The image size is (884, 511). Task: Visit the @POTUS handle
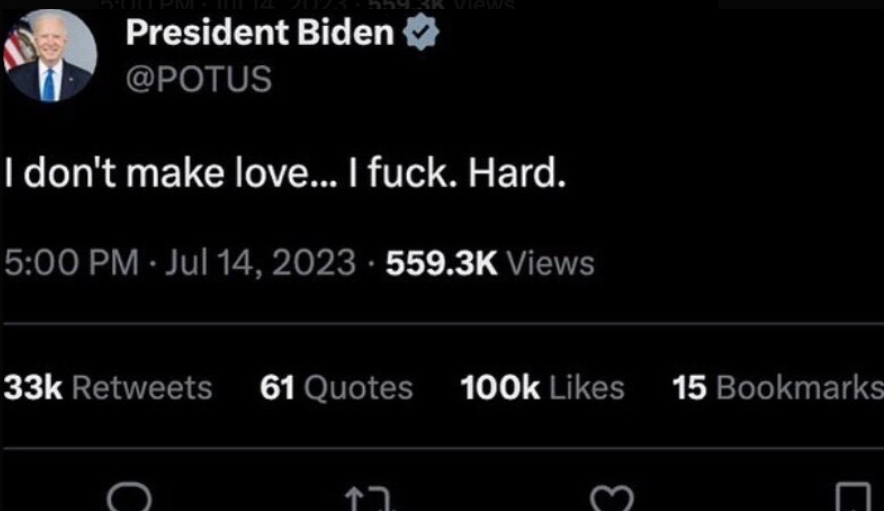click(198, 78)
